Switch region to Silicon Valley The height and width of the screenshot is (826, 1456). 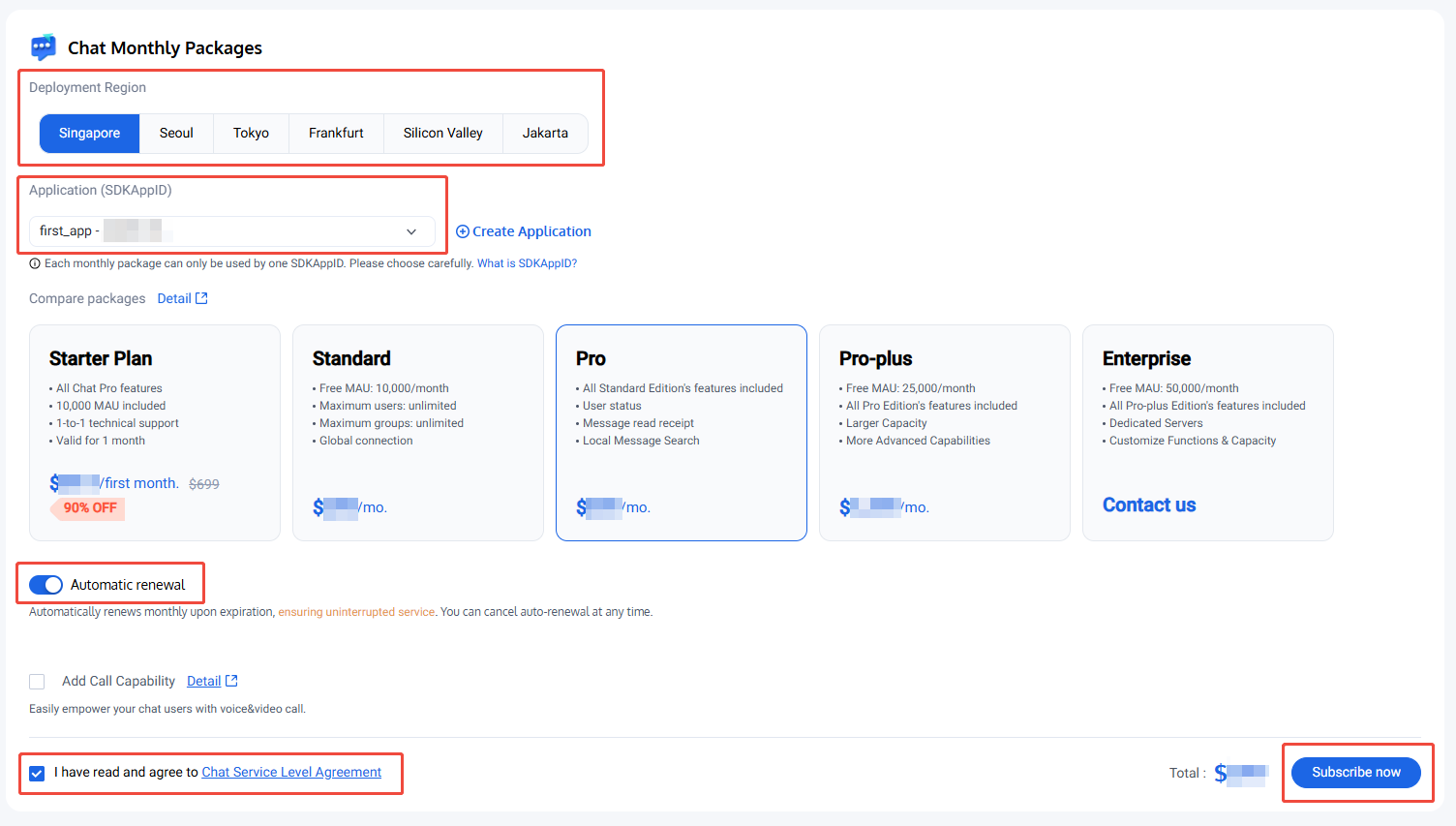442,134
